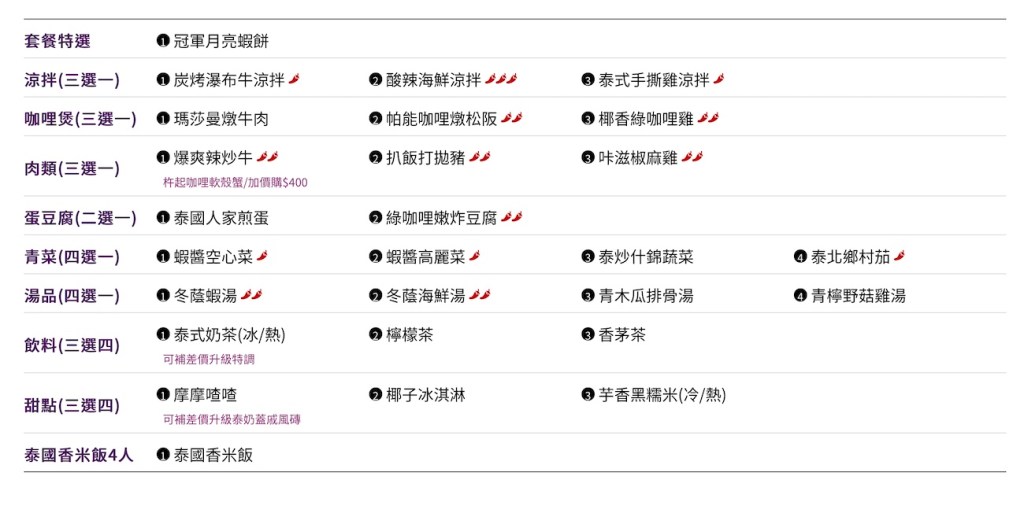Click the number 3 bullet before 香茅茶
This screenshot has height=513, width=1024.
click(588, 335)
